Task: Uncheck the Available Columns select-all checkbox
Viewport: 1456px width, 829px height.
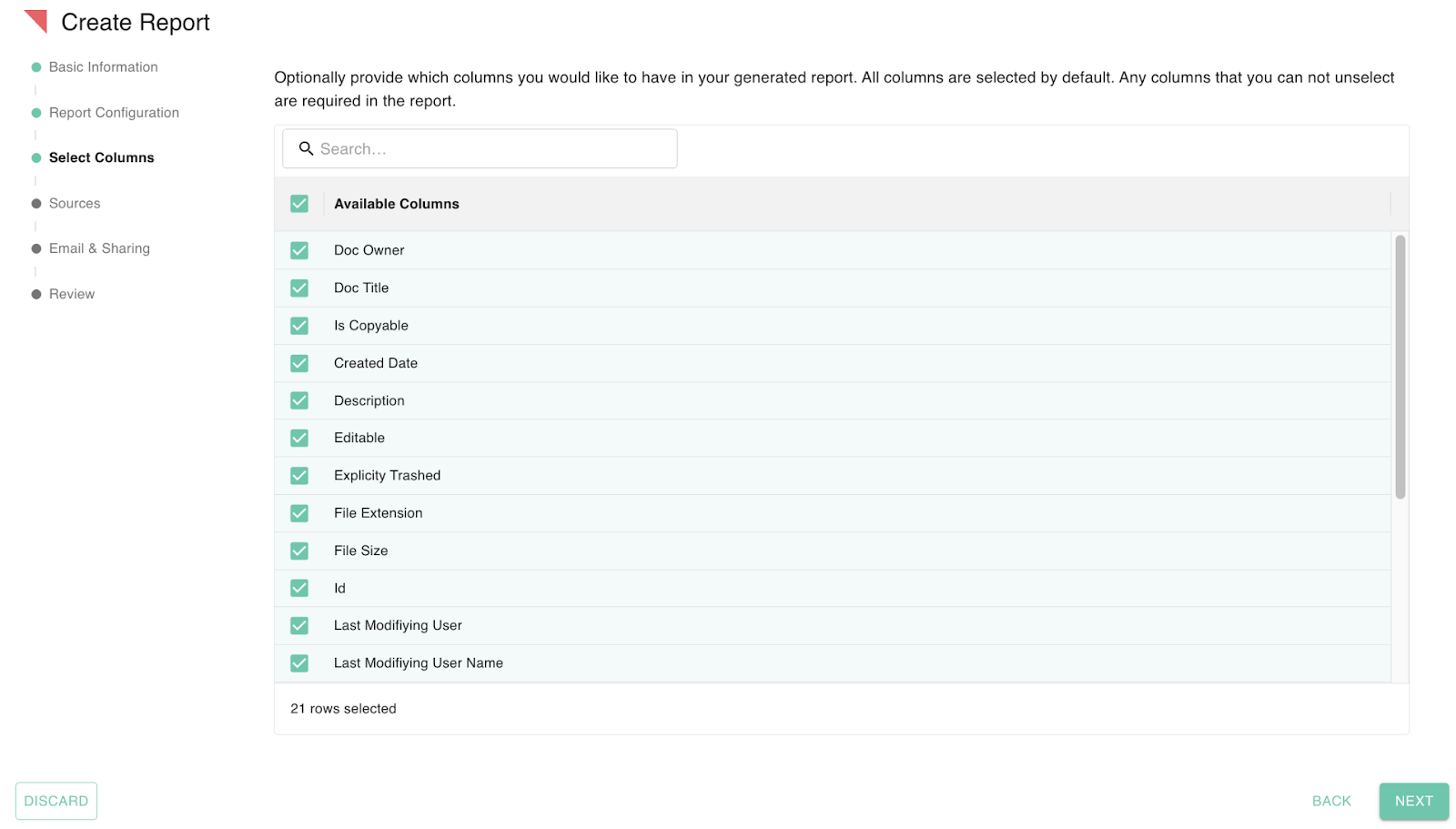Action: click(299, 204)
